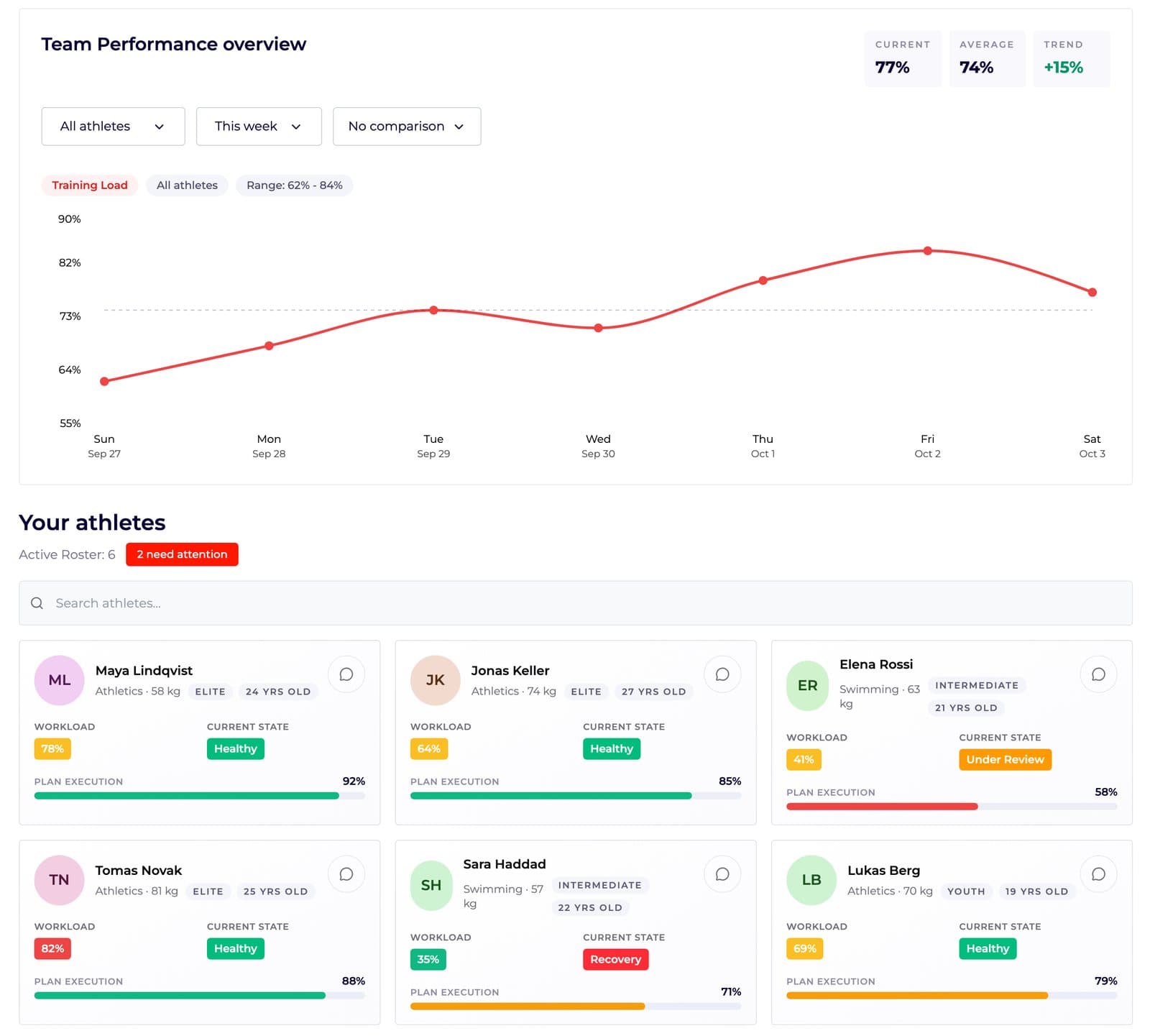Open message icon on Jonas Keller card

click(722, 674)
